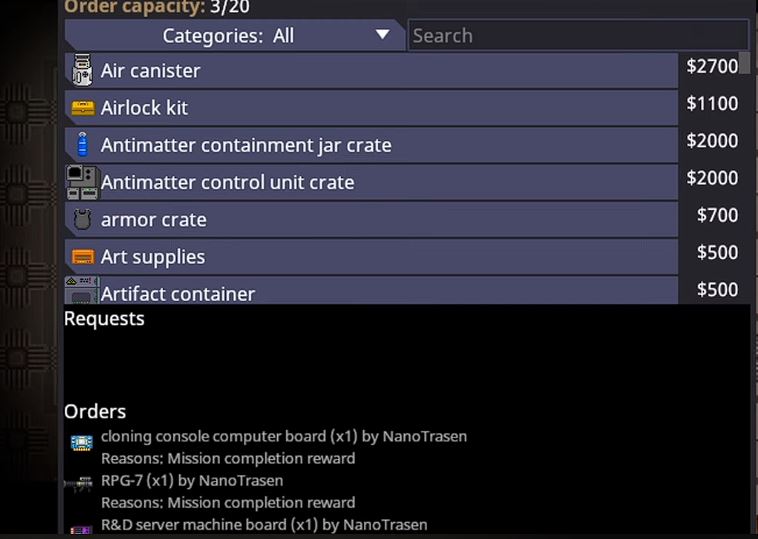
Task: Click the blue antimatter containment jar icon
Action: coord(82,145)
